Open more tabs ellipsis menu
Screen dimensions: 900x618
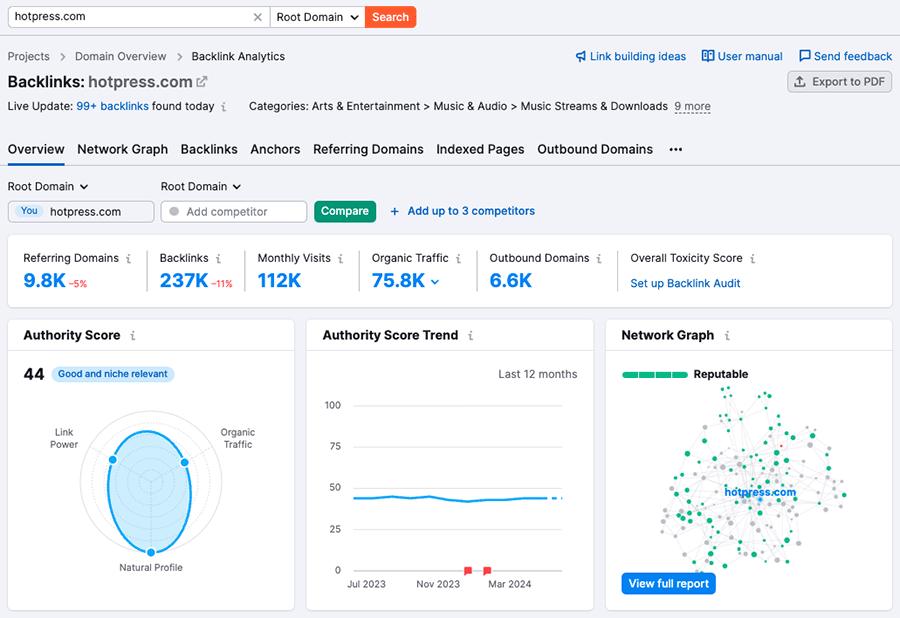click(676, 150)
